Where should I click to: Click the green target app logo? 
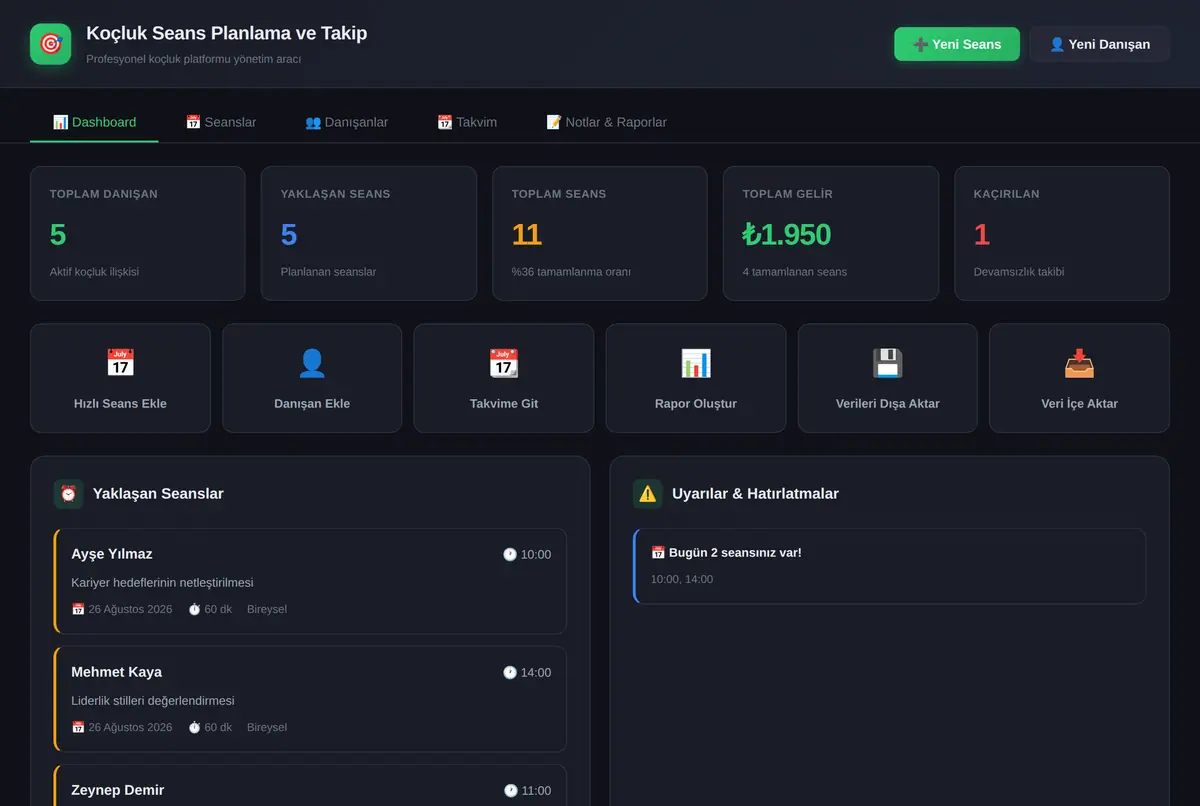point(50,44)
